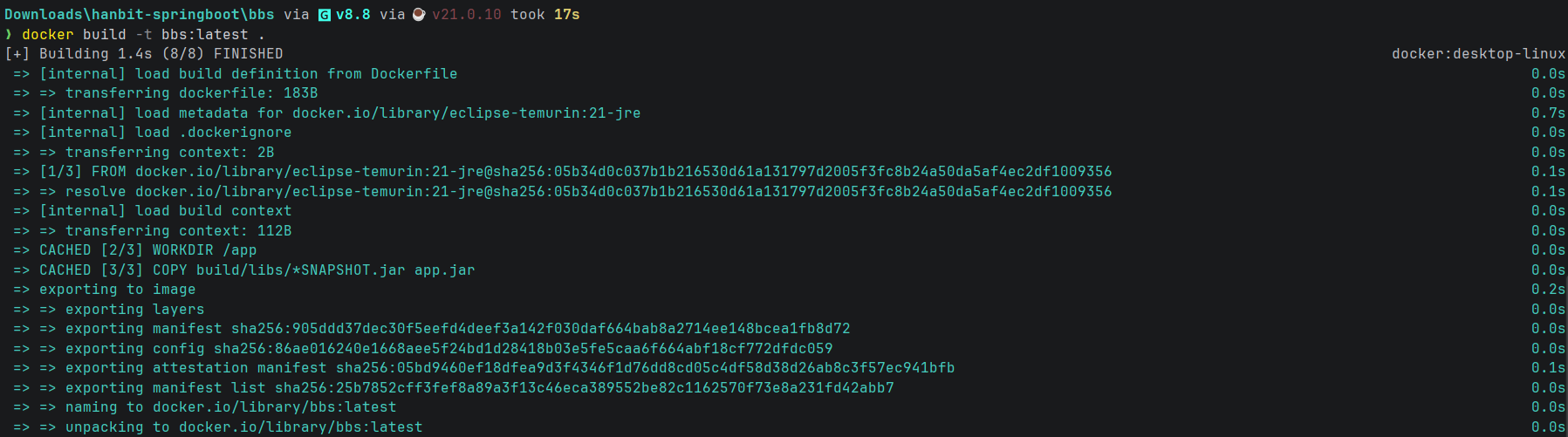Click the v21.0.10 Java version text
1568x437 pixels.
467,15
